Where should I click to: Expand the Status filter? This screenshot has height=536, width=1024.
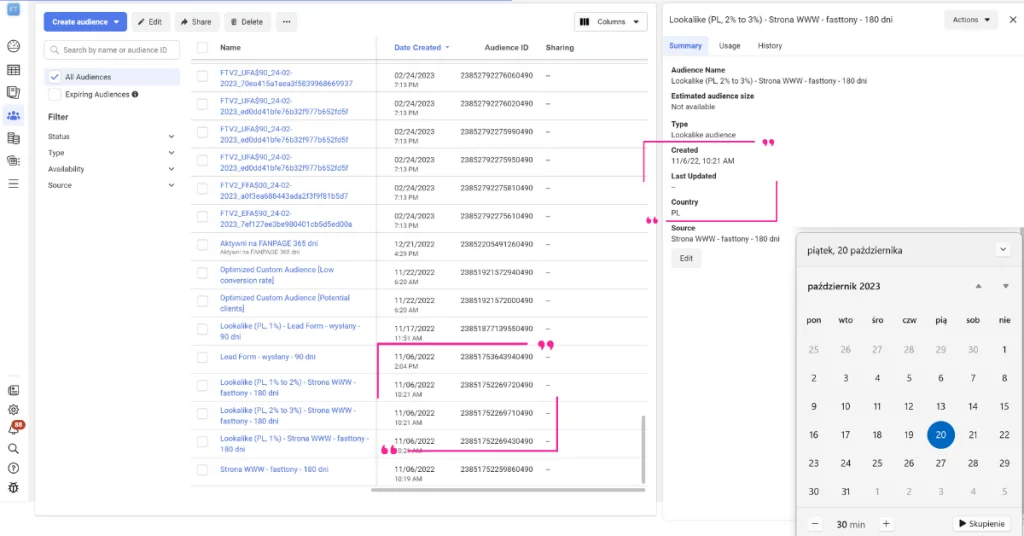[111, 136]
